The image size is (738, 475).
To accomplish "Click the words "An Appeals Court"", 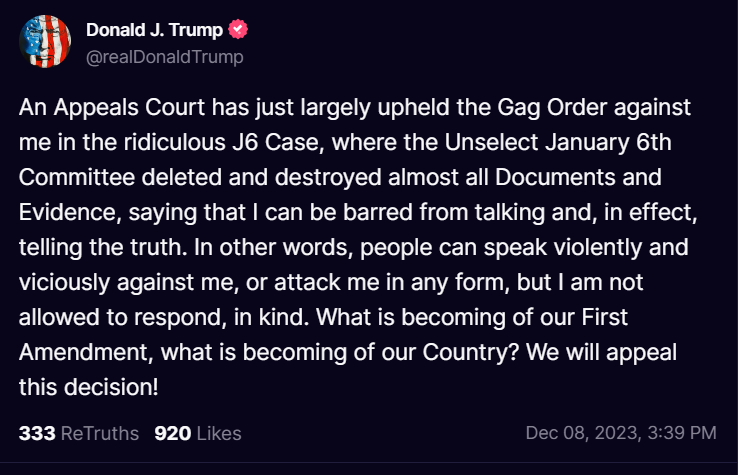I will coord(112,107).
